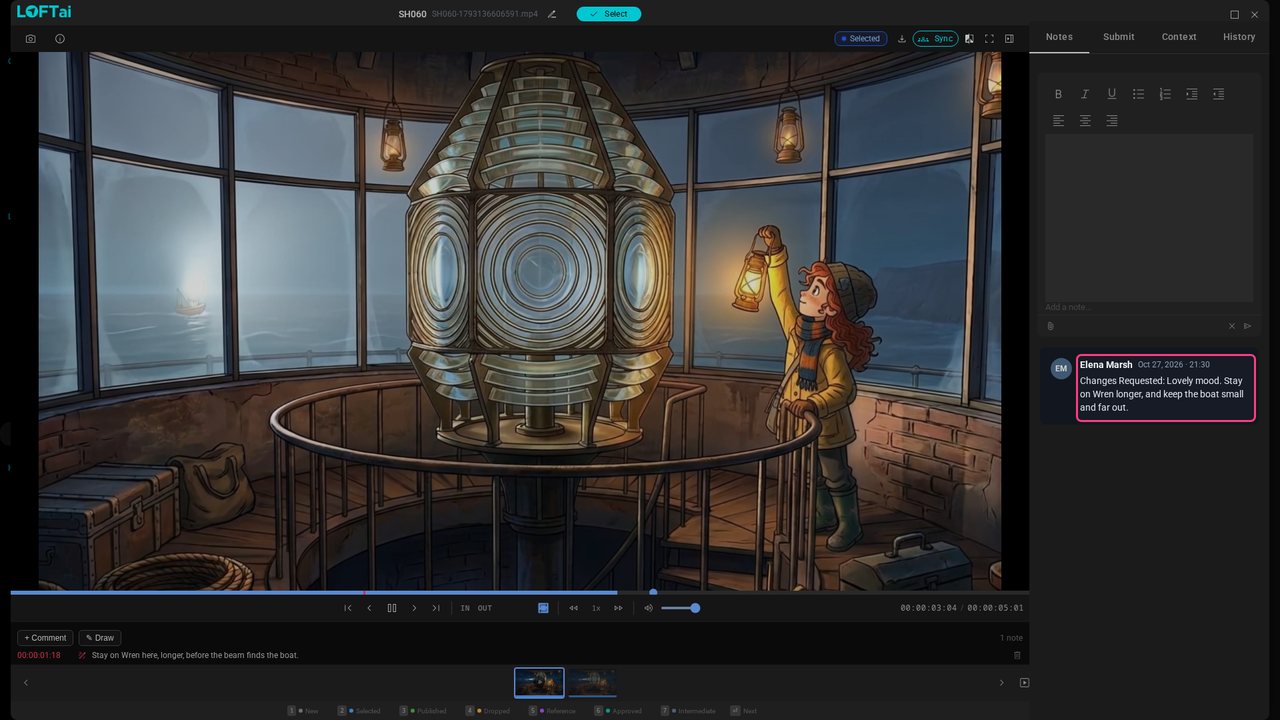1280x720 pixels.
Task: Insert a numbered list in the note
Action: point(1165,94)
